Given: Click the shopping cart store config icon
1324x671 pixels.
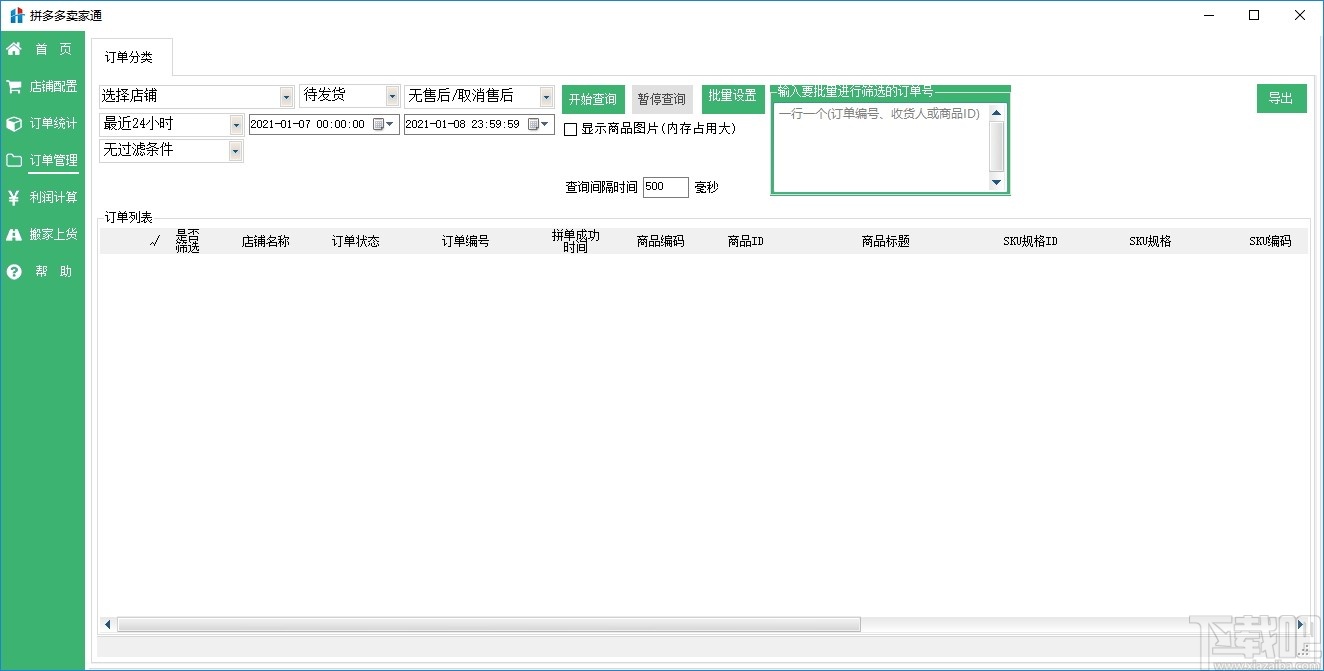Looking at the screenshot, I should (14, 86).
